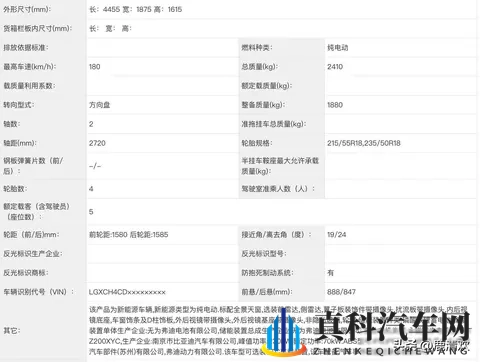Image resolution: width=480 pixels, height=362 pixels.
Task: Select the 外形尺寸(mm) label
Action: (27, 9)
